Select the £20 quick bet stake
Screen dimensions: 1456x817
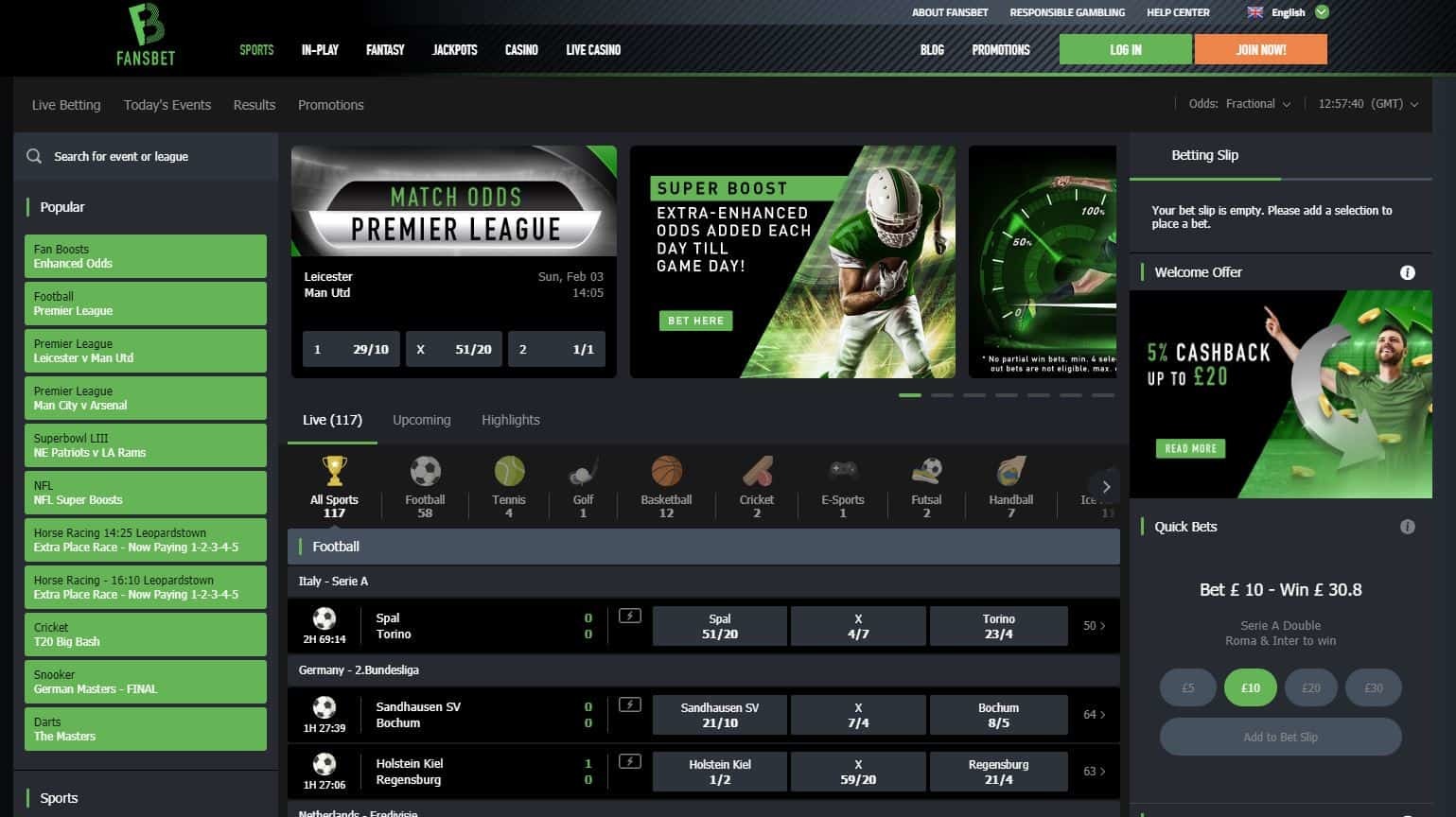tap(1310, 688)
